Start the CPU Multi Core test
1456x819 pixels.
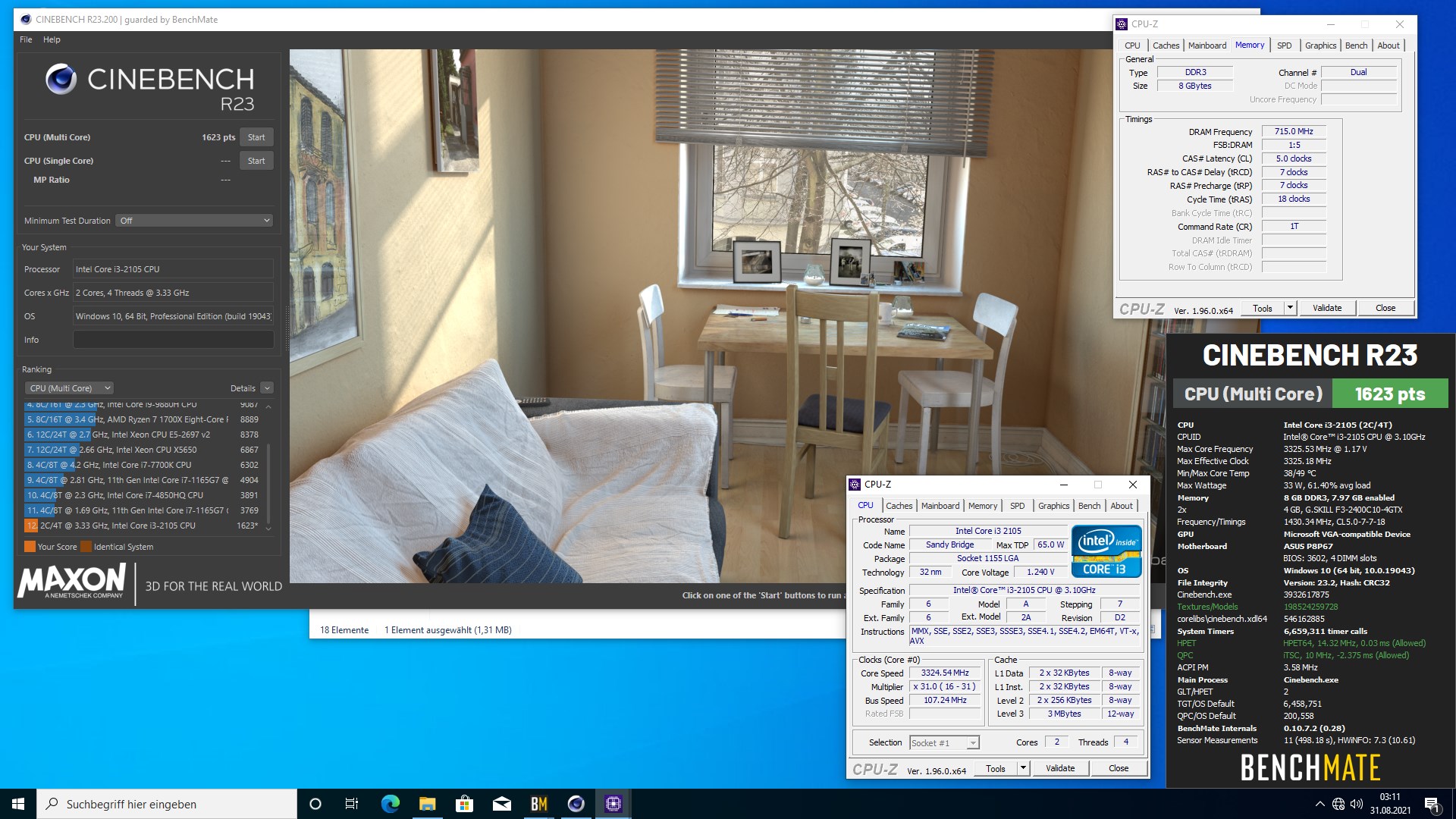256,137
